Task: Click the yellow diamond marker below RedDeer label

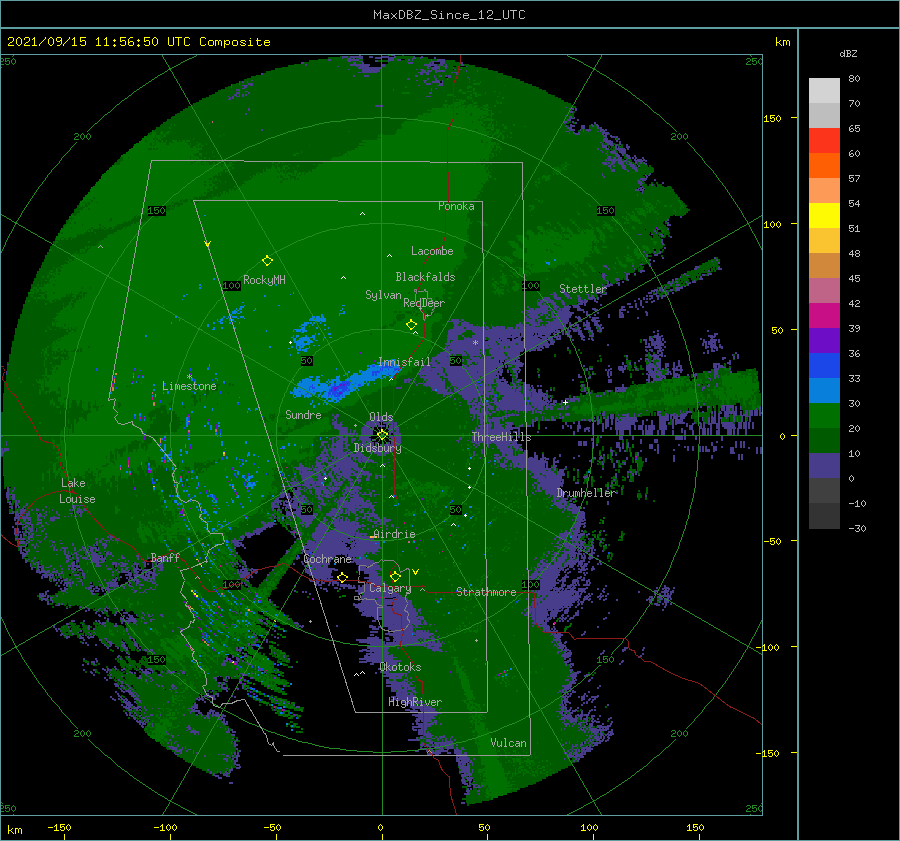Action: pyautogui.click(x=411, y=325)
